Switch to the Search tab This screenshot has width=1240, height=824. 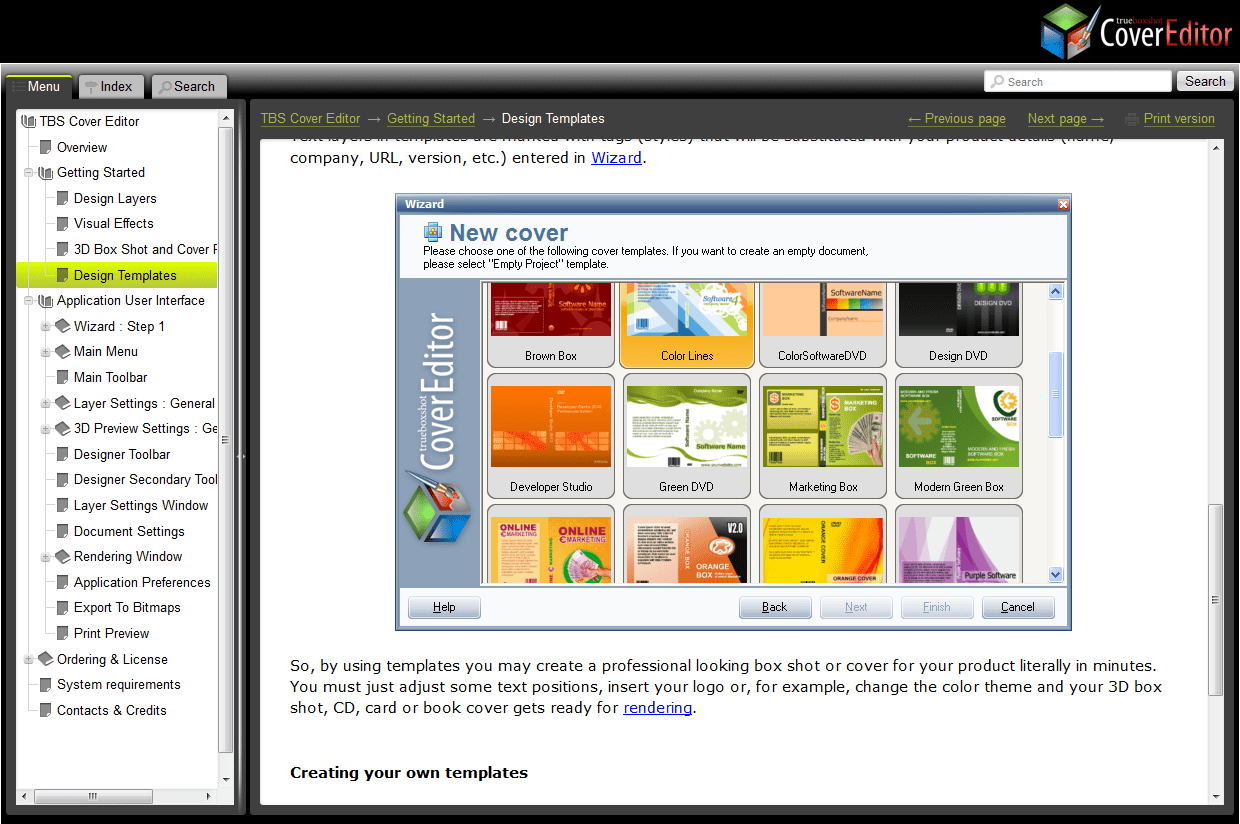click(x=188, y=86)
